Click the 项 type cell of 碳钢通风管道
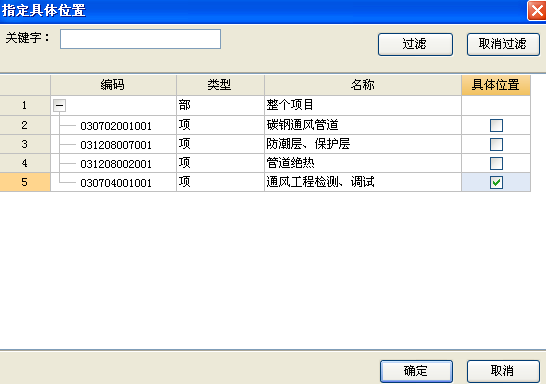Image resolution: width=546 pixels, height=384 pixels. pyautogui.click(x=220, y=125)
